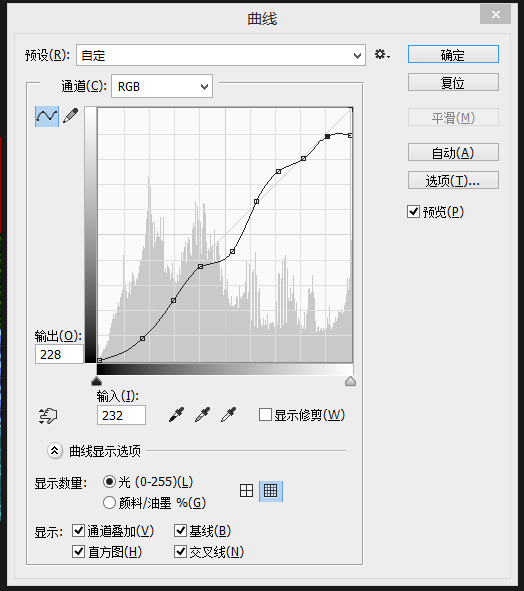Image resolution: width=524 pixels, height=591 pixels.
Task: Switch to detailed 10% grid icon
Action: [x=271, y=491]
